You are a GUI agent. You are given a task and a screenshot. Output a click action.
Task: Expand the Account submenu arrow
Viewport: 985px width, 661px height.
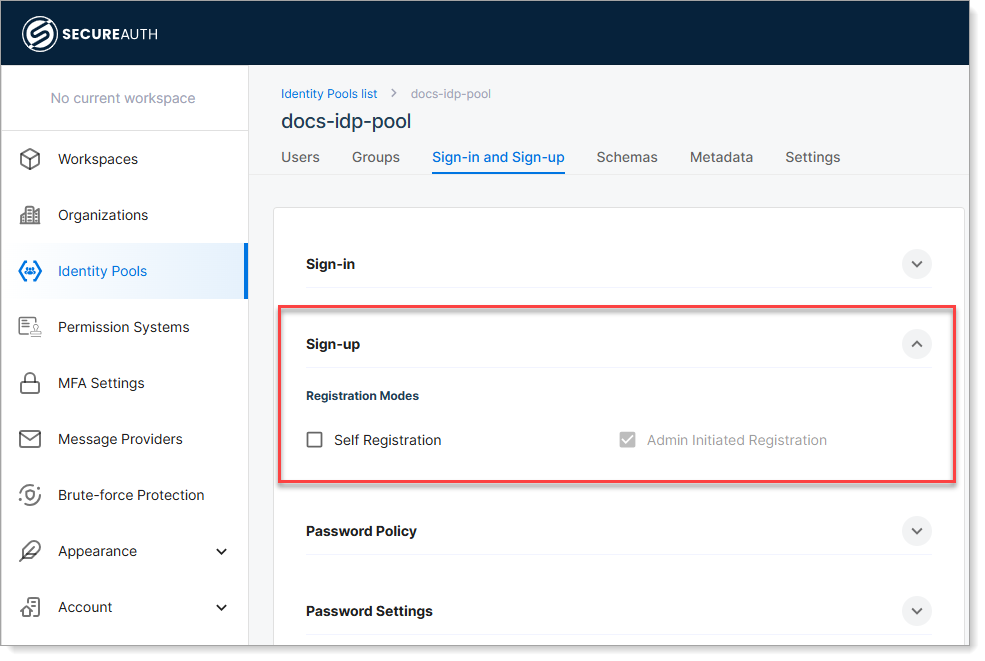pyautogui.click(x=221, y=608)
